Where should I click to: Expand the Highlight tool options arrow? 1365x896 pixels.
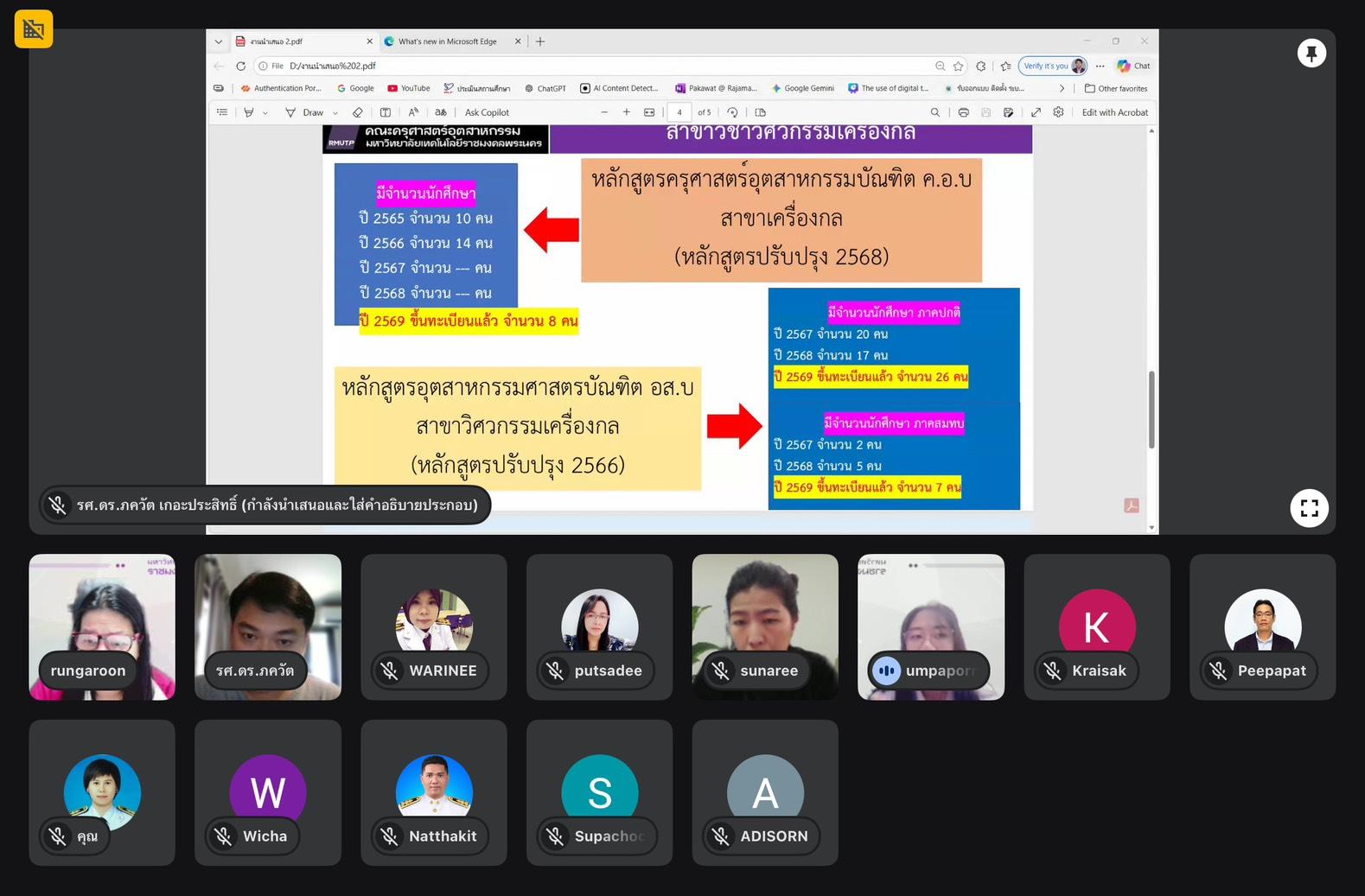pos(265,113)
